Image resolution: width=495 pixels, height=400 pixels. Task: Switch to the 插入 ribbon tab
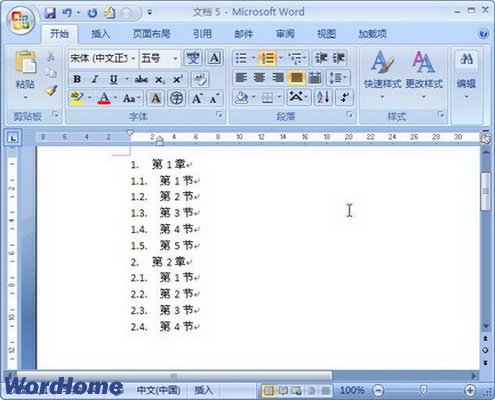pyautogui.click(x=100, y=34)
